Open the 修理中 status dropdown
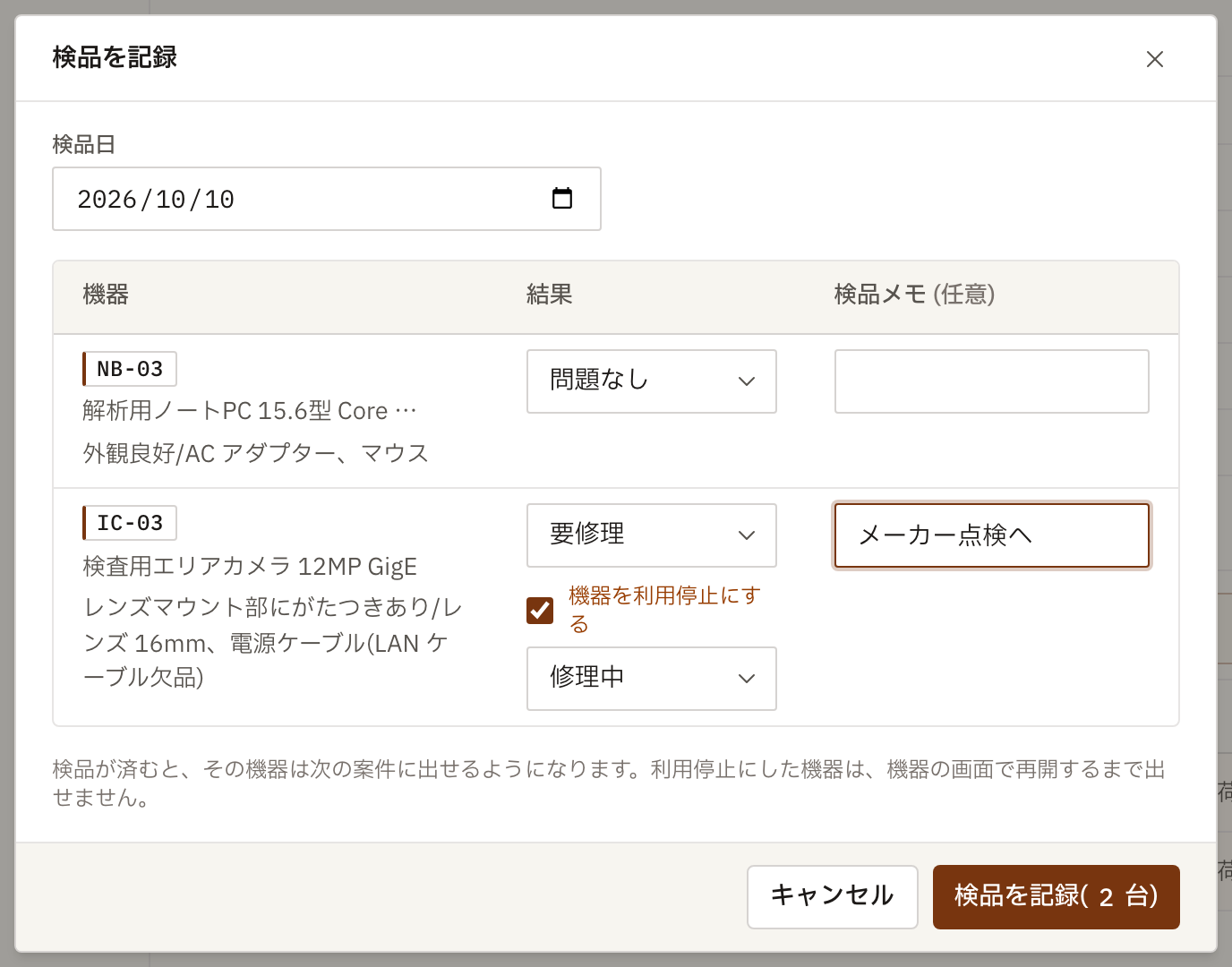This screenshot has width=1232, height=967. coord(652,679)
